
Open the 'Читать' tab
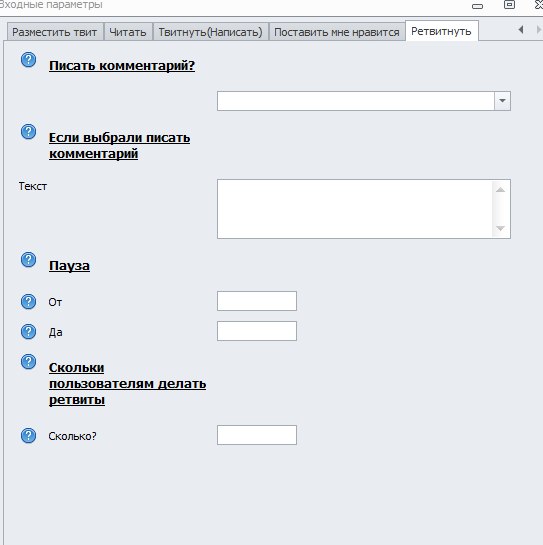tap(128, 32)
